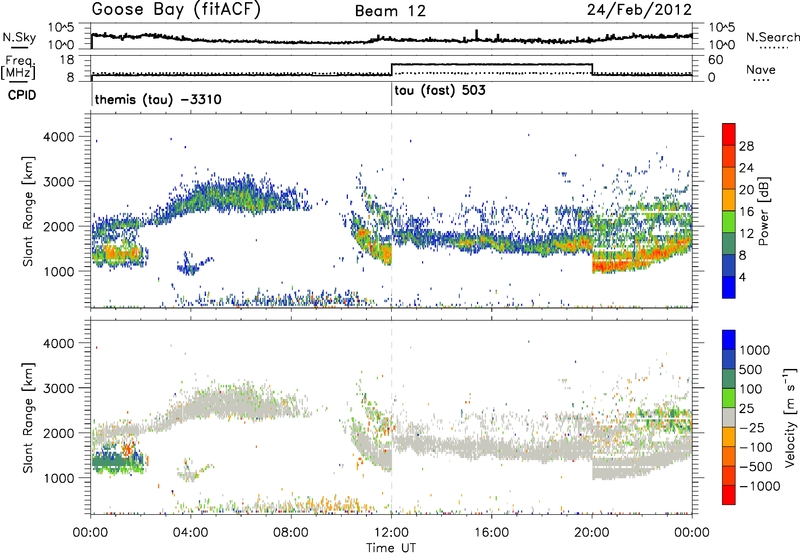Click the '3000' tick of the velocity panel
This screenshot has height=554, width=800.
point(59,388)
